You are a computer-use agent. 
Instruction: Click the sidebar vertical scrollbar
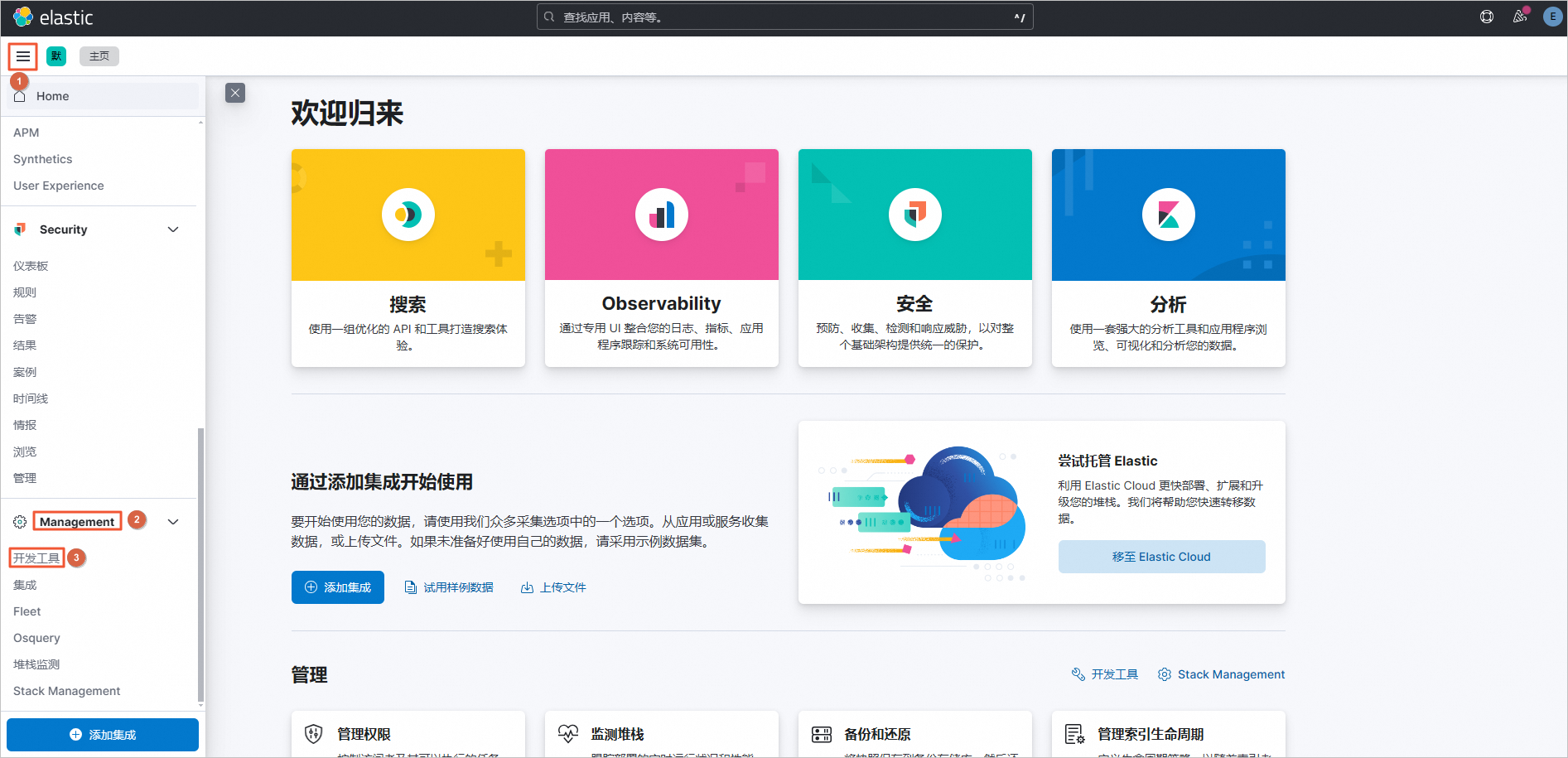coord(200,563)
